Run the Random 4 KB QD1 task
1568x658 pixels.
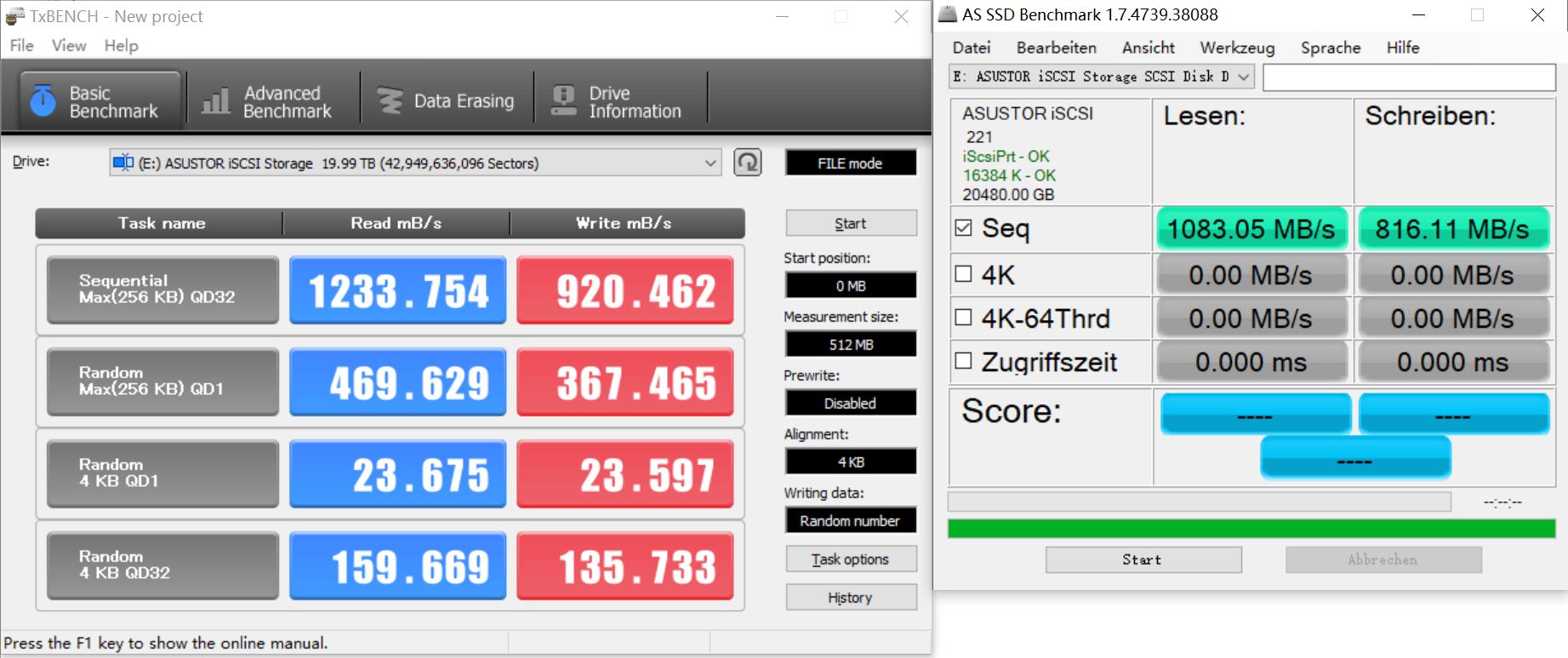tap(163, 473)
